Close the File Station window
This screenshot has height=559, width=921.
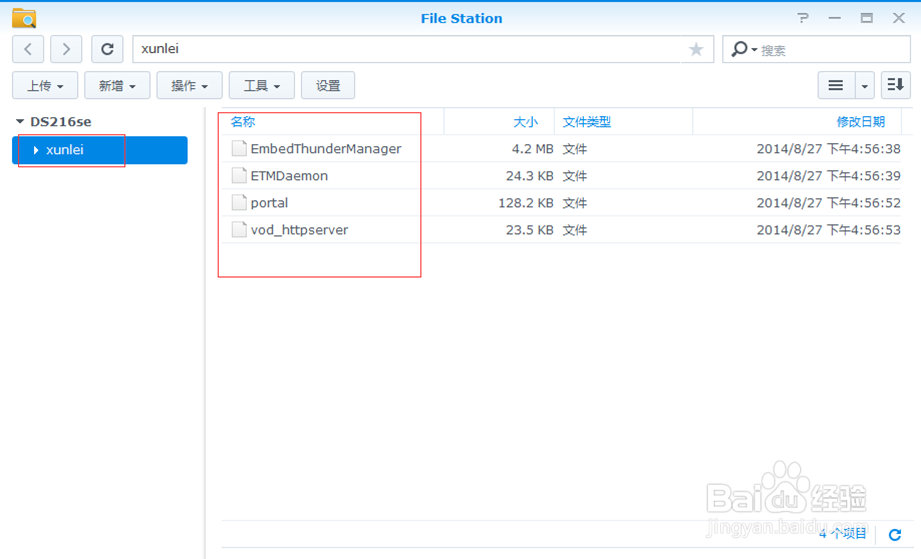click(899, 18)
